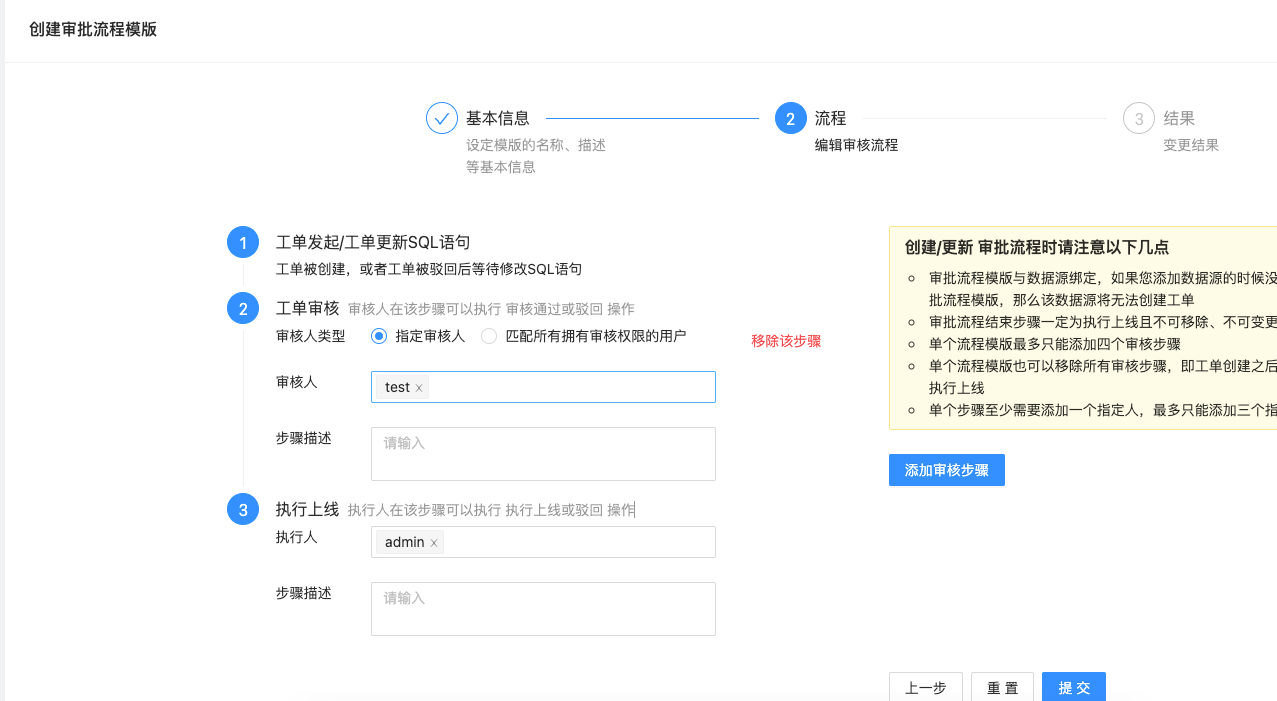Click the 流程 step title
Image resolution: width=1277 pixels, height=701 pixels.
(x=830, y=118)
